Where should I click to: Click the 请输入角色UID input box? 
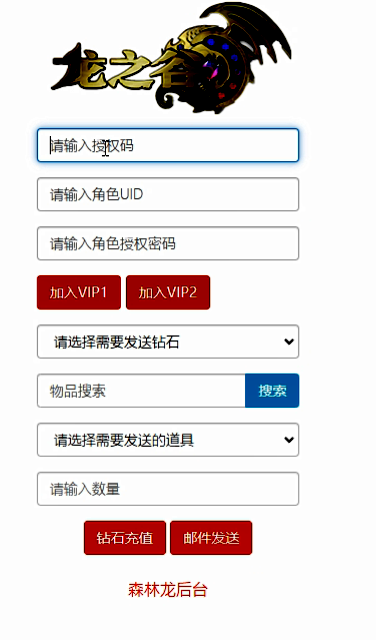[168, 194]
